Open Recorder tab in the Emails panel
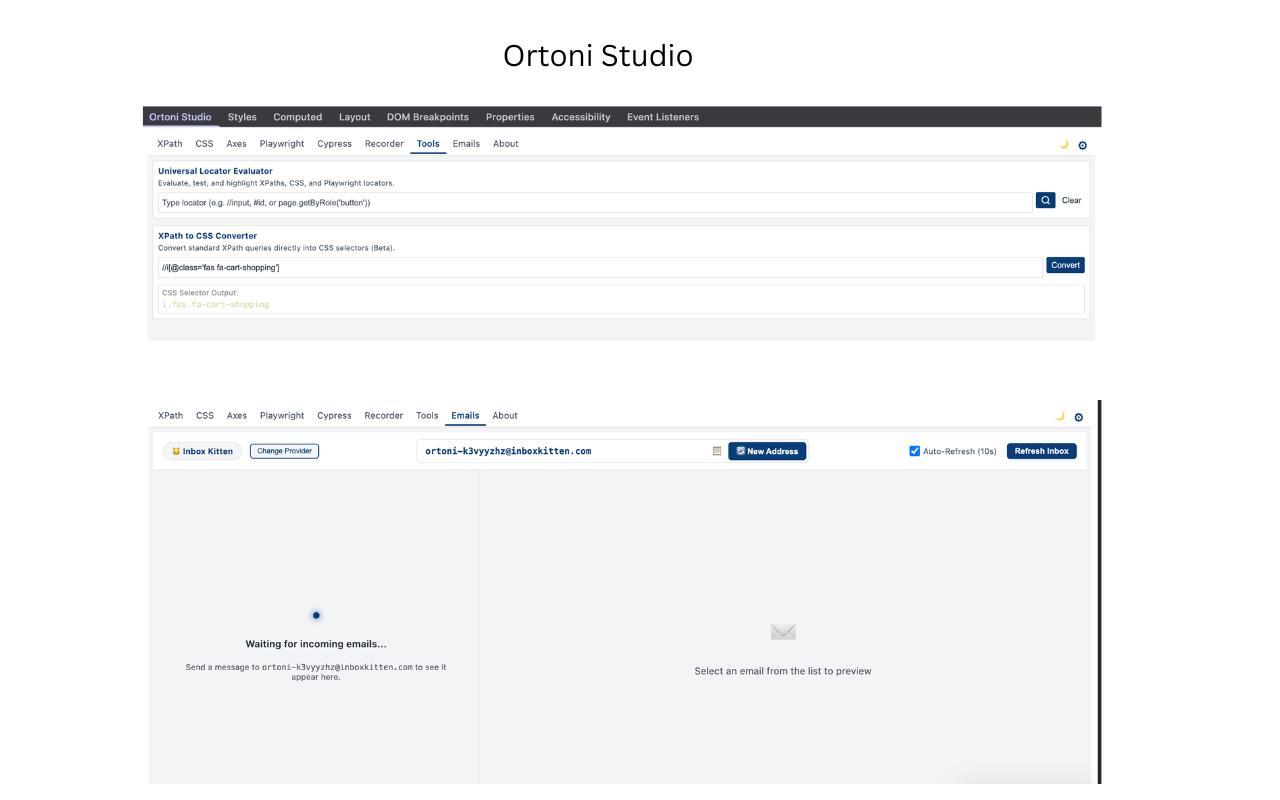 (384, 416)
